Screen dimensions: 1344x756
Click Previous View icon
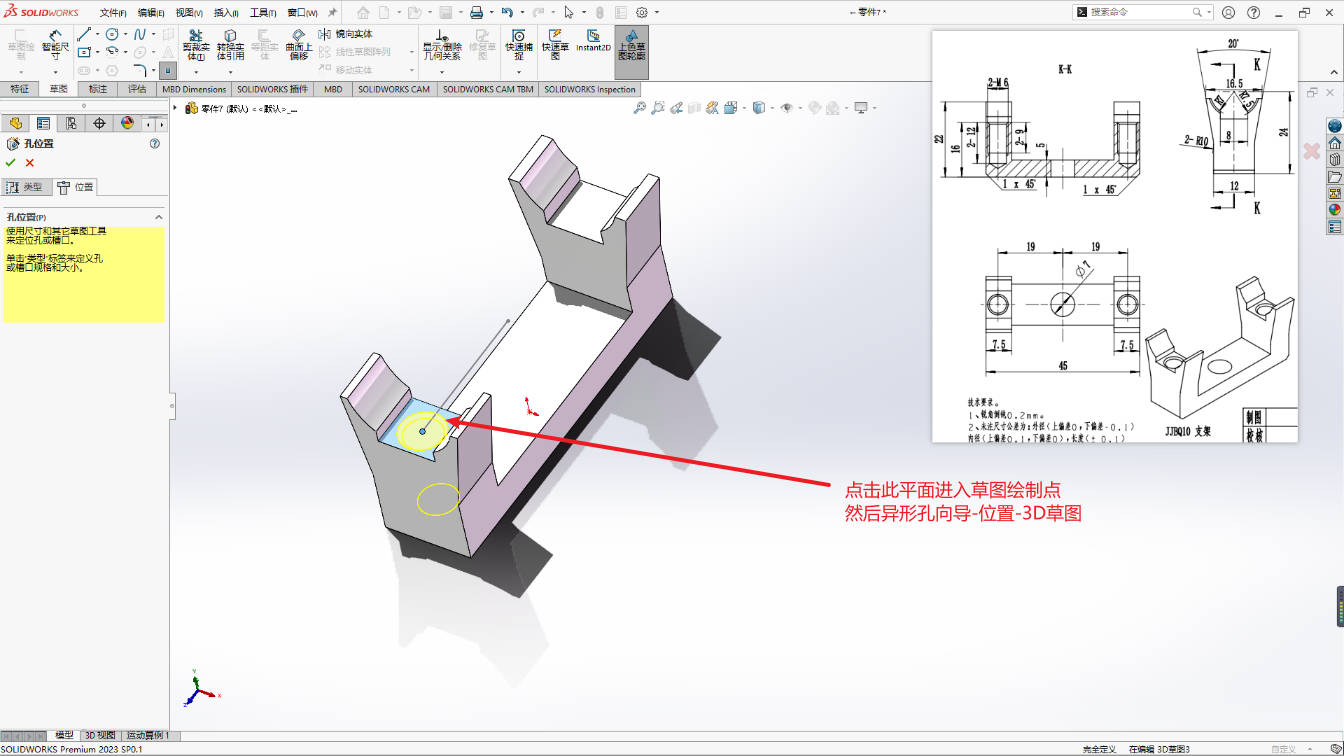677,108
